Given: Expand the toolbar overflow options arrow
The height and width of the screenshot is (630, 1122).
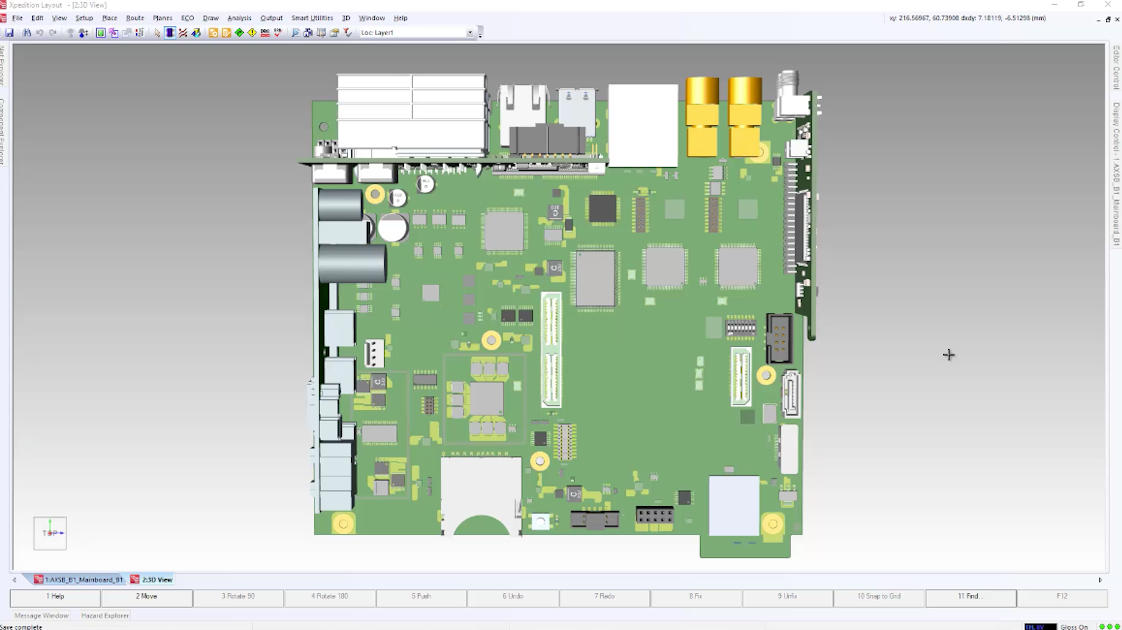Looking at the screenshot, I should point(481,33).
